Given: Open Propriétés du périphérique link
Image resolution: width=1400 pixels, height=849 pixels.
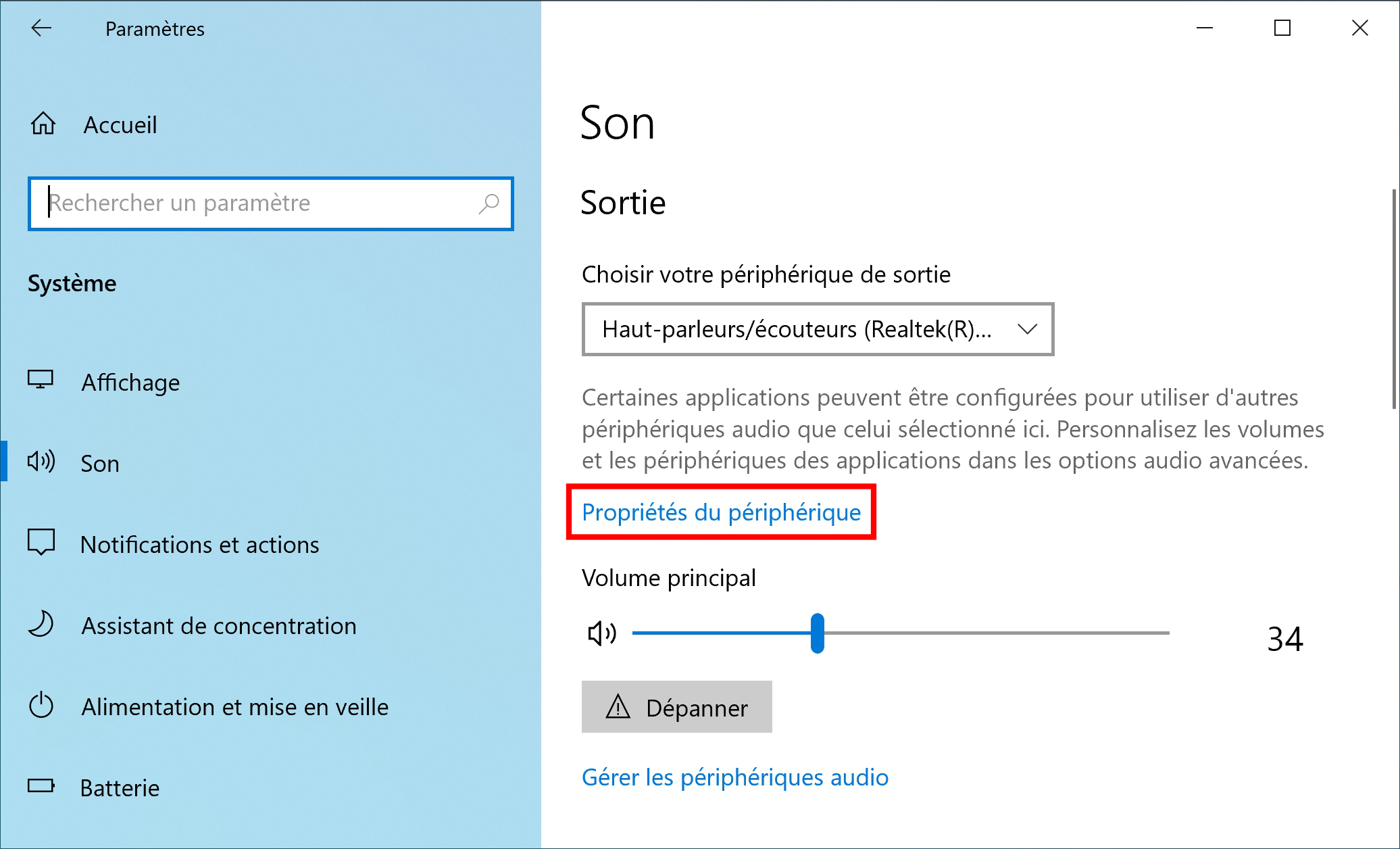Looking at the screenshot, I should [721, 512].
